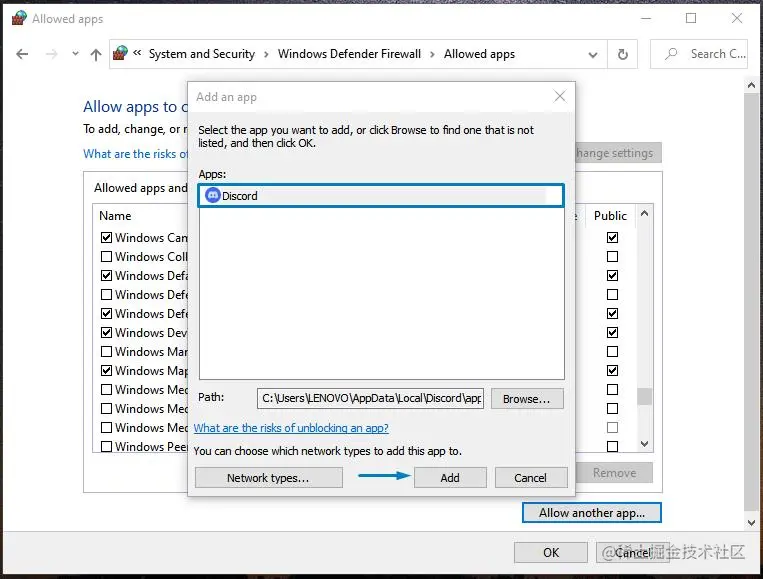Toggle Public checkbox for Windows Coll... row
The image size is (763, 579).
coord(612,256)
